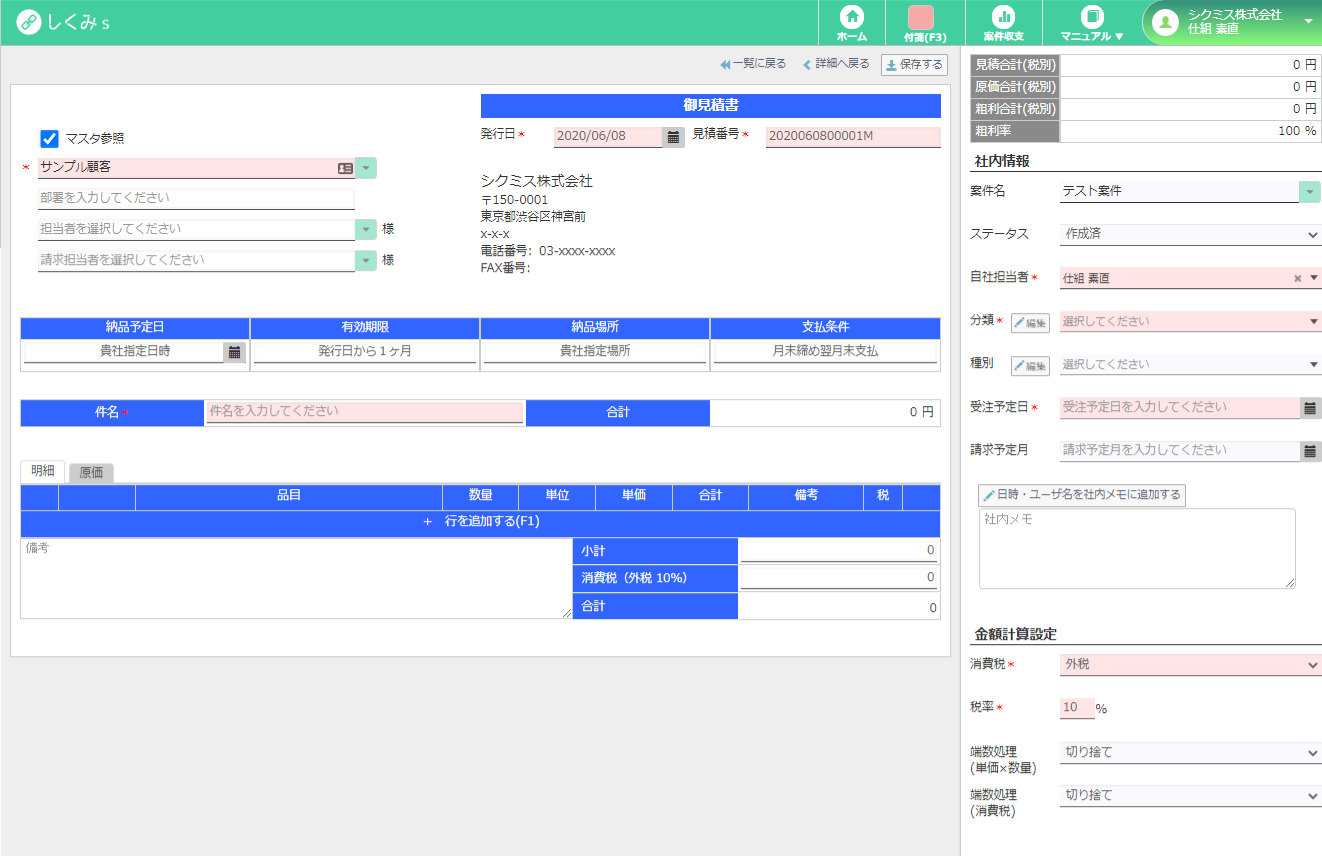Click 行を追加する(F1) button
Viewport: 1322px width, 856px height.
point(481,522)
